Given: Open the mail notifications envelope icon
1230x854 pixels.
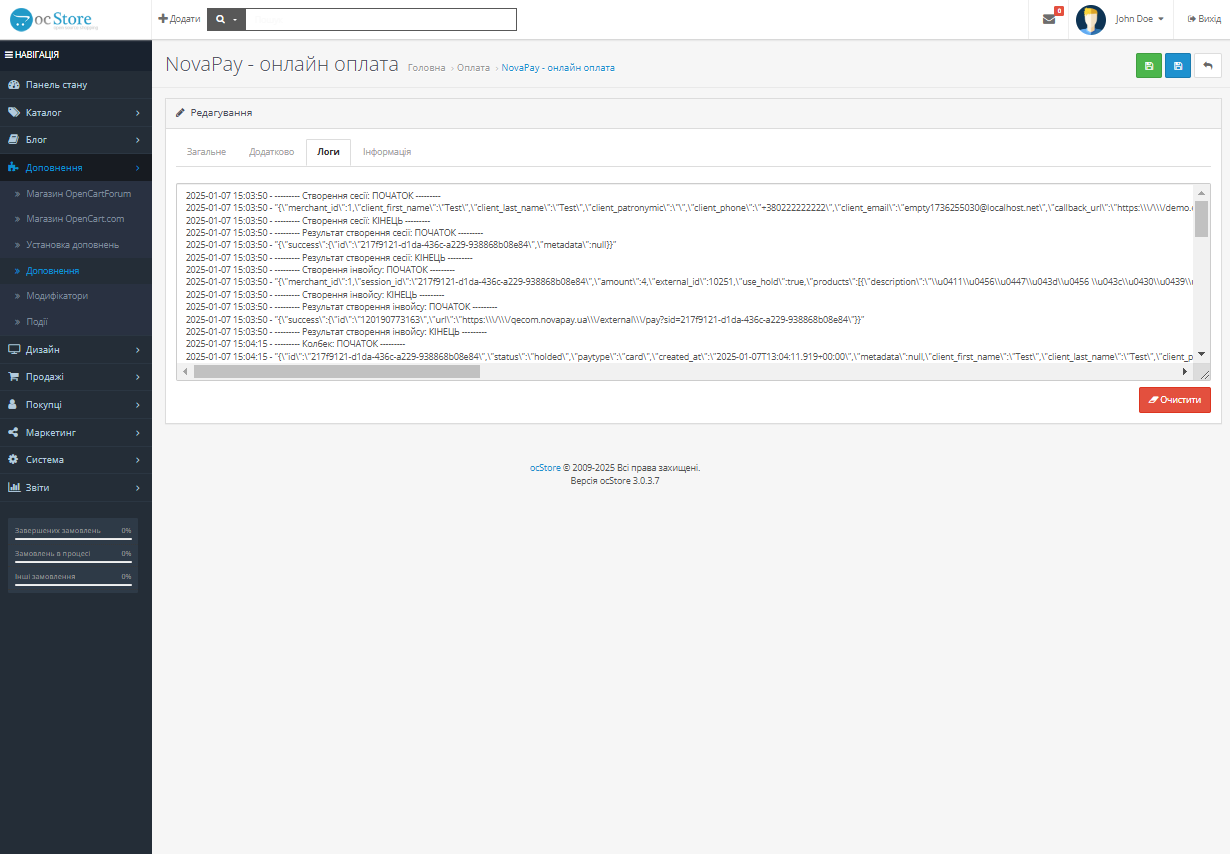Looking at the screenshot, I should 1049,19.
